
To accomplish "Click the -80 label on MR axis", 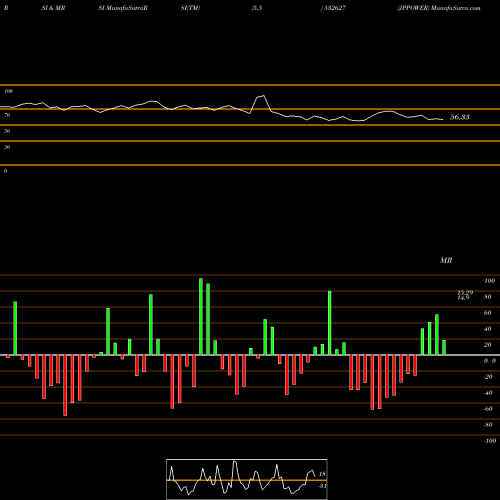I will click(488, 425).
